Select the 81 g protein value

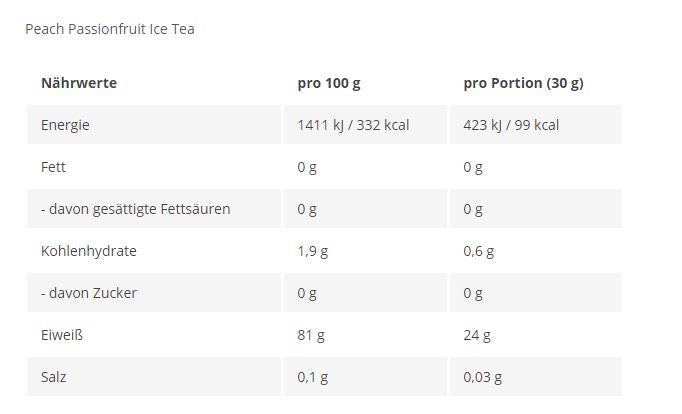[x=311, y=335]
